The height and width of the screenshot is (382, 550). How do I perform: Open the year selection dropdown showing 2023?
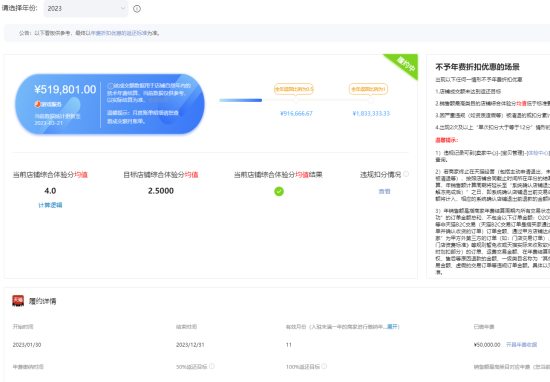coord(86,8)
